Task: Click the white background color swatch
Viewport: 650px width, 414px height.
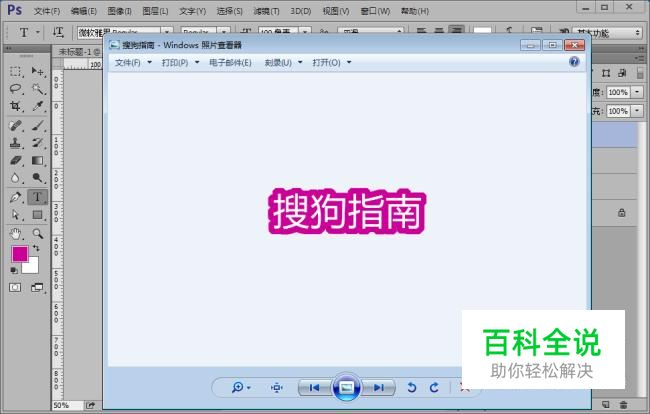Action: 32,267
